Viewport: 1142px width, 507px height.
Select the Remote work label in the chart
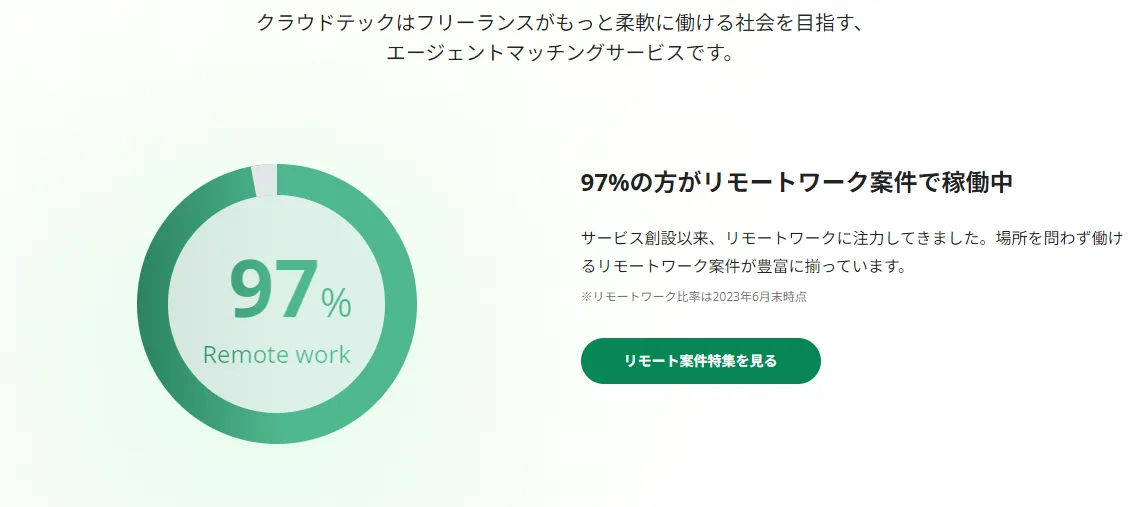coord(276,355)
